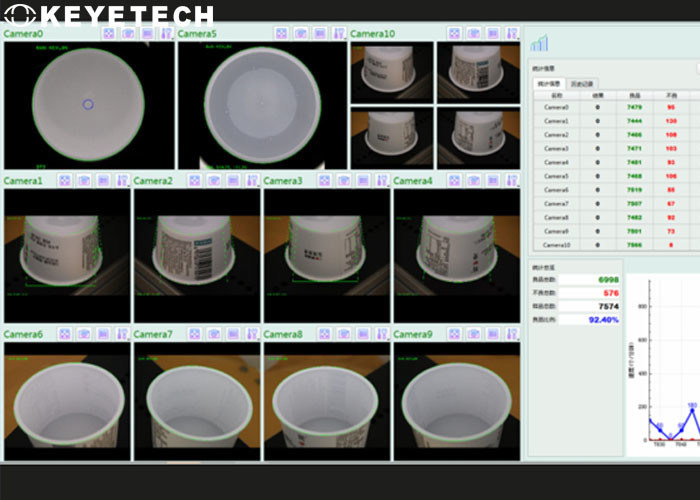Click the fit-view icon for Camera9

coord(455,334)
